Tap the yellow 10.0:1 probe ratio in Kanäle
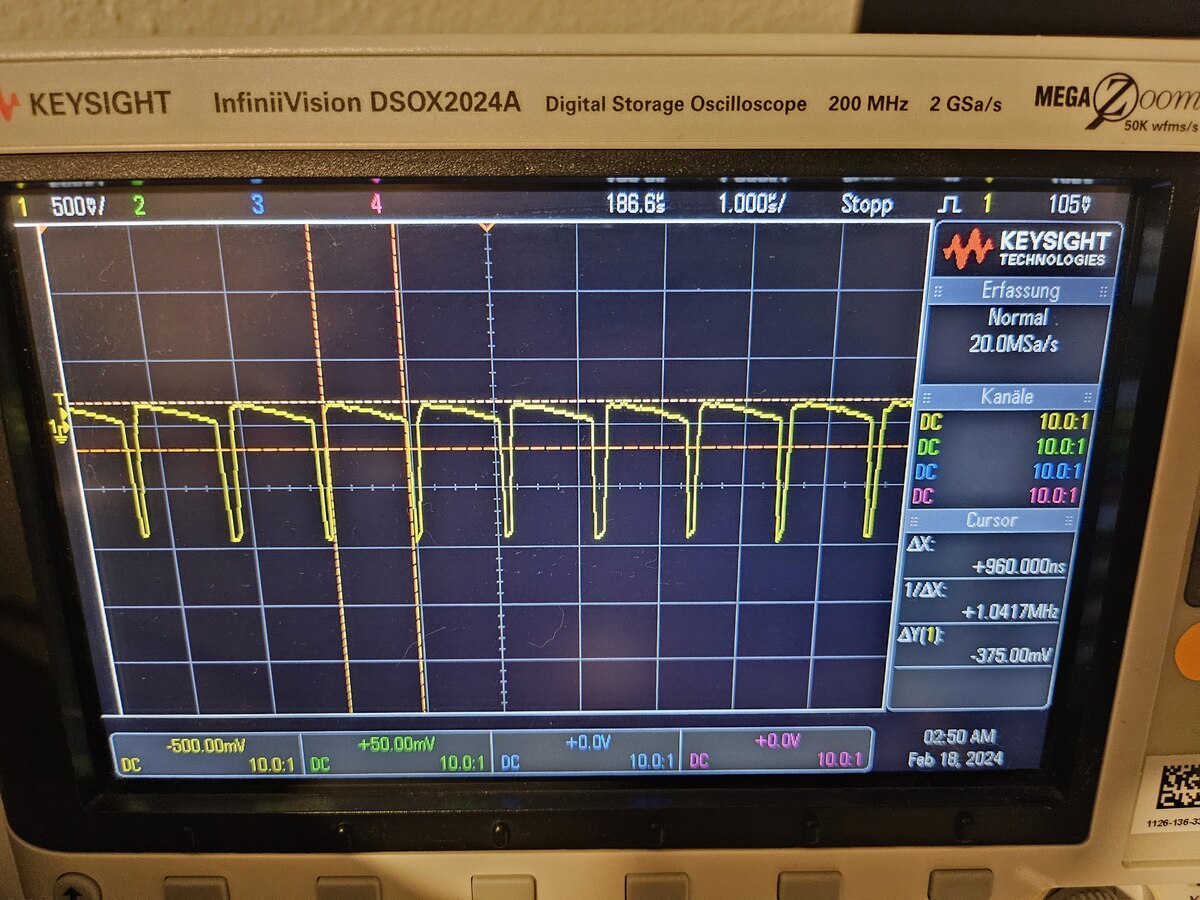Viewport: 1200px width, 900px height. click(1064, 421)
